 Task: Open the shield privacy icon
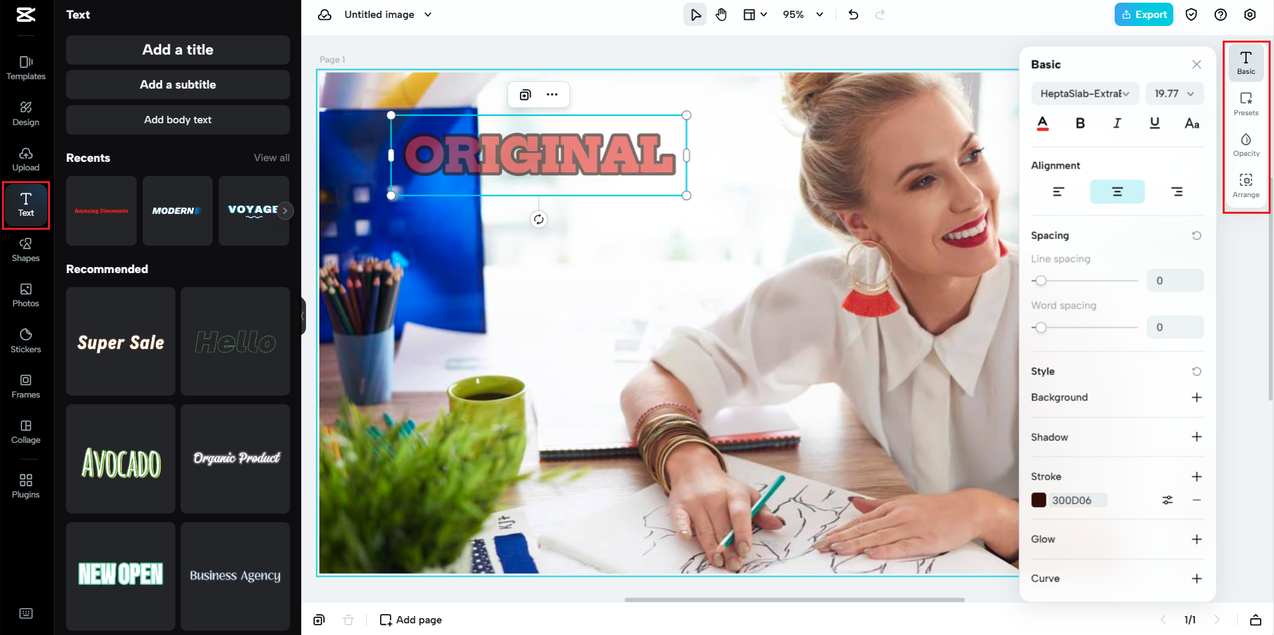[x=1191, y=15]
